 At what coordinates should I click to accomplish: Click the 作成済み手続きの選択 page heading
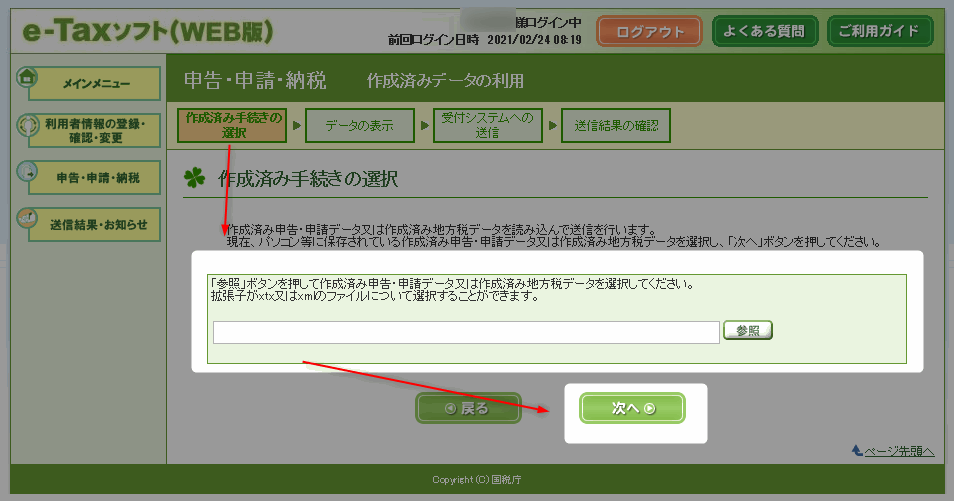pos(308,178)
